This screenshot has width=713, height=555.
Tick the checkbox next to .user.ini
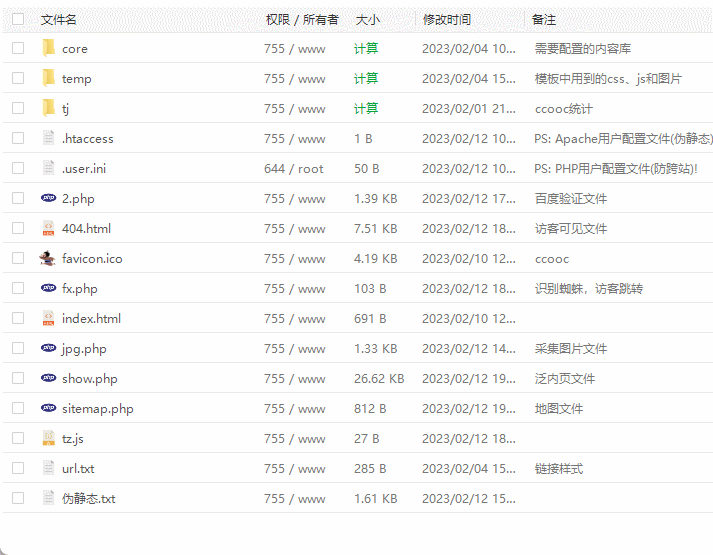pyautogui.click(x=18, y=168)
